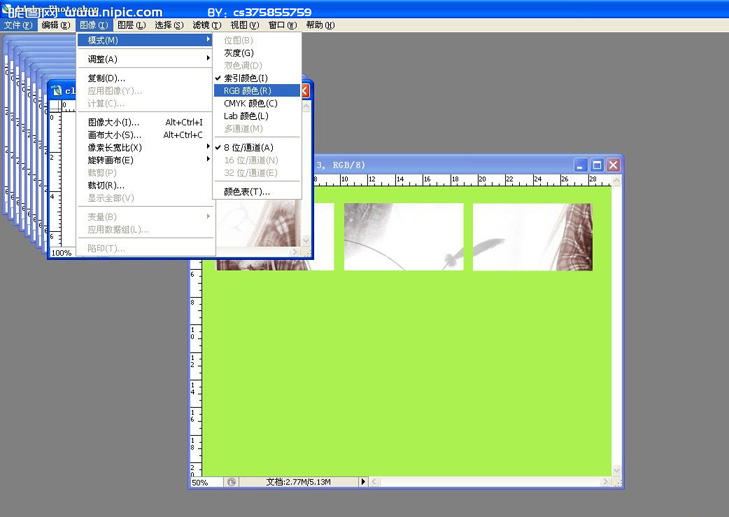Choose the 陷印(T)... entry
Viewport: 729px width, 517px height.
pyautogui.click(x=145, y=248)
